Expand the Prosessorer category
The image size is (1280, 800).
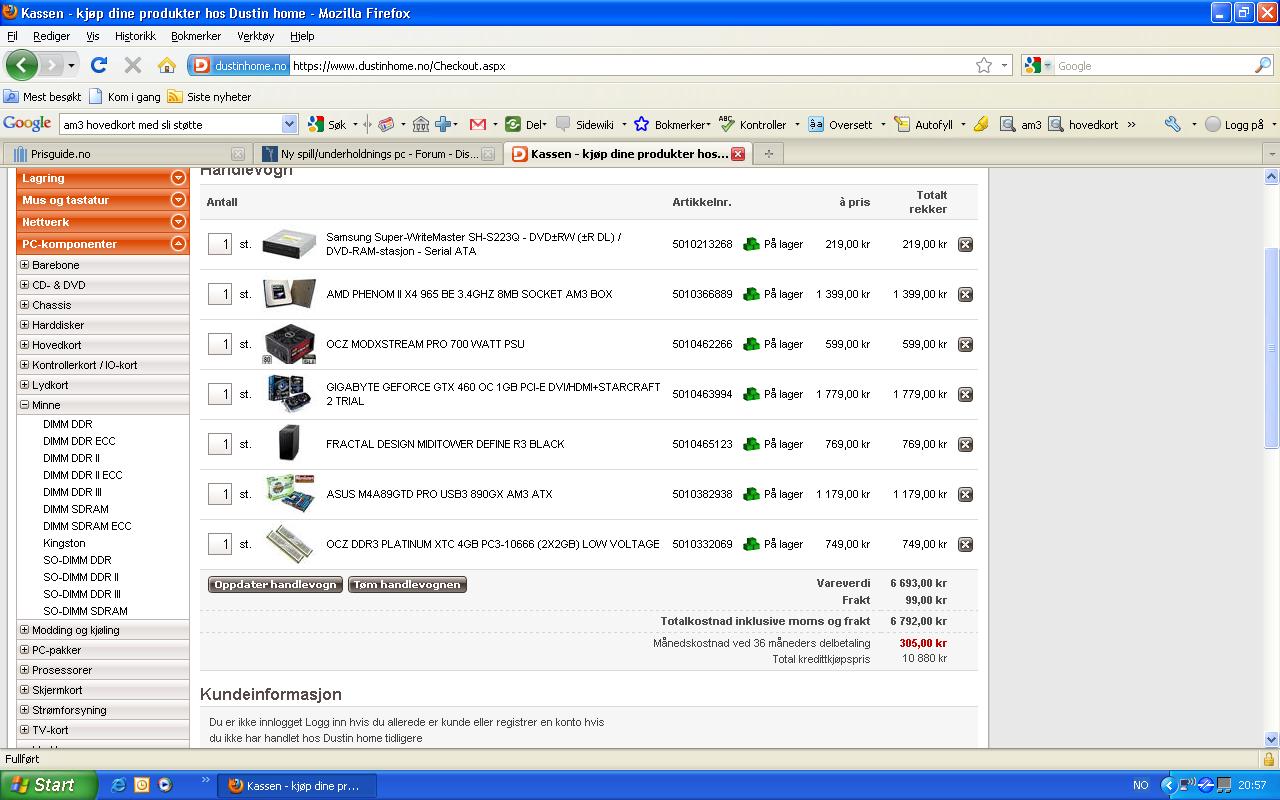(x=25, y=670)
